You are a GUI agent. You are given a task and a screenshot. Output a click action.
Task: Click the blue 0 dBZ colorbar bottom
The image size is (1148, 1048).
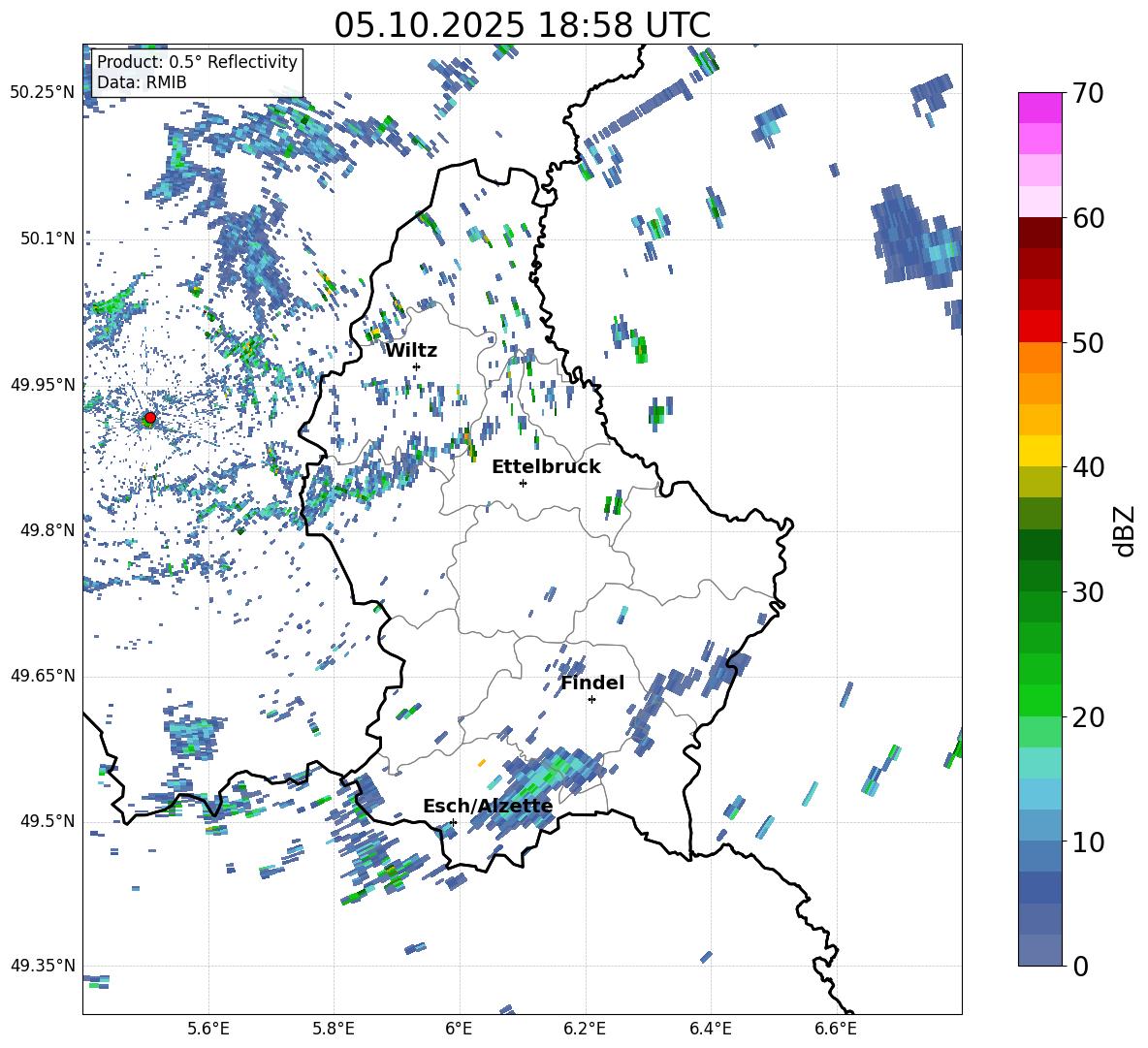tap(1039, 950)
